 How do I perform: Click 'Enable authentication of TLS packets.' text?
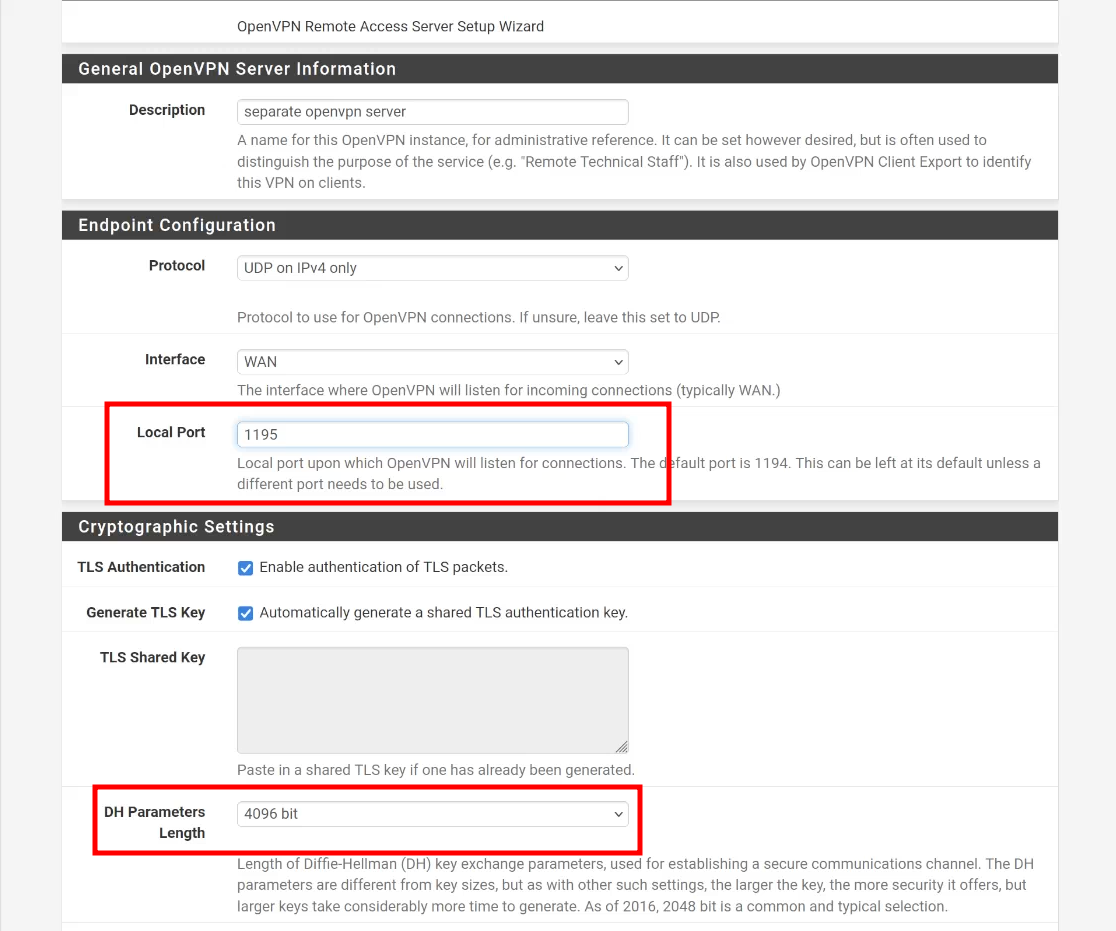[x=384, y=567]
